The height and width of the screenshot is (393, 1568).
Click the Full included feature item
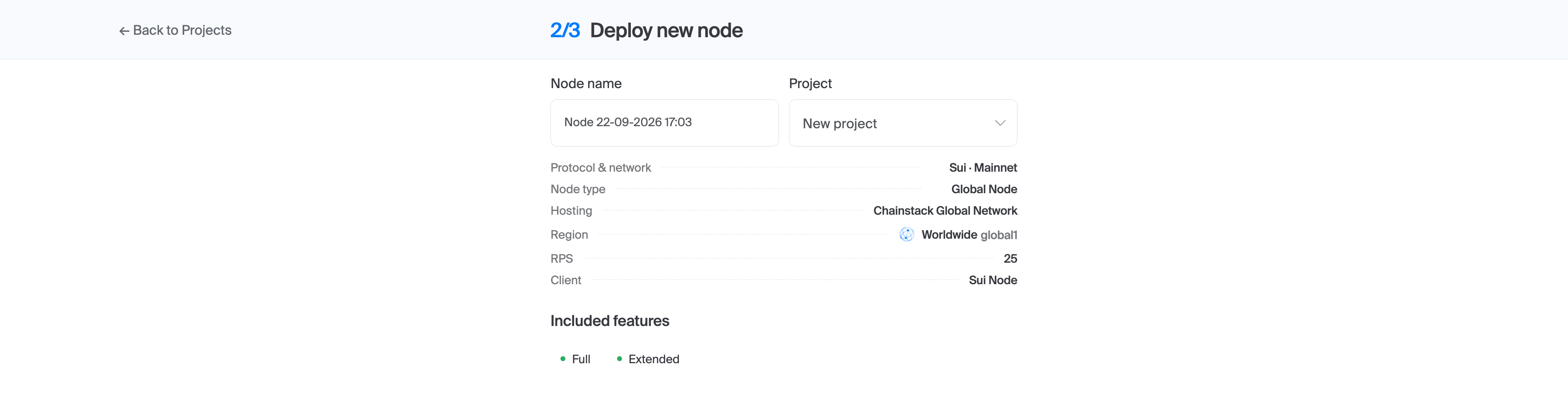[x=575, y=359]
